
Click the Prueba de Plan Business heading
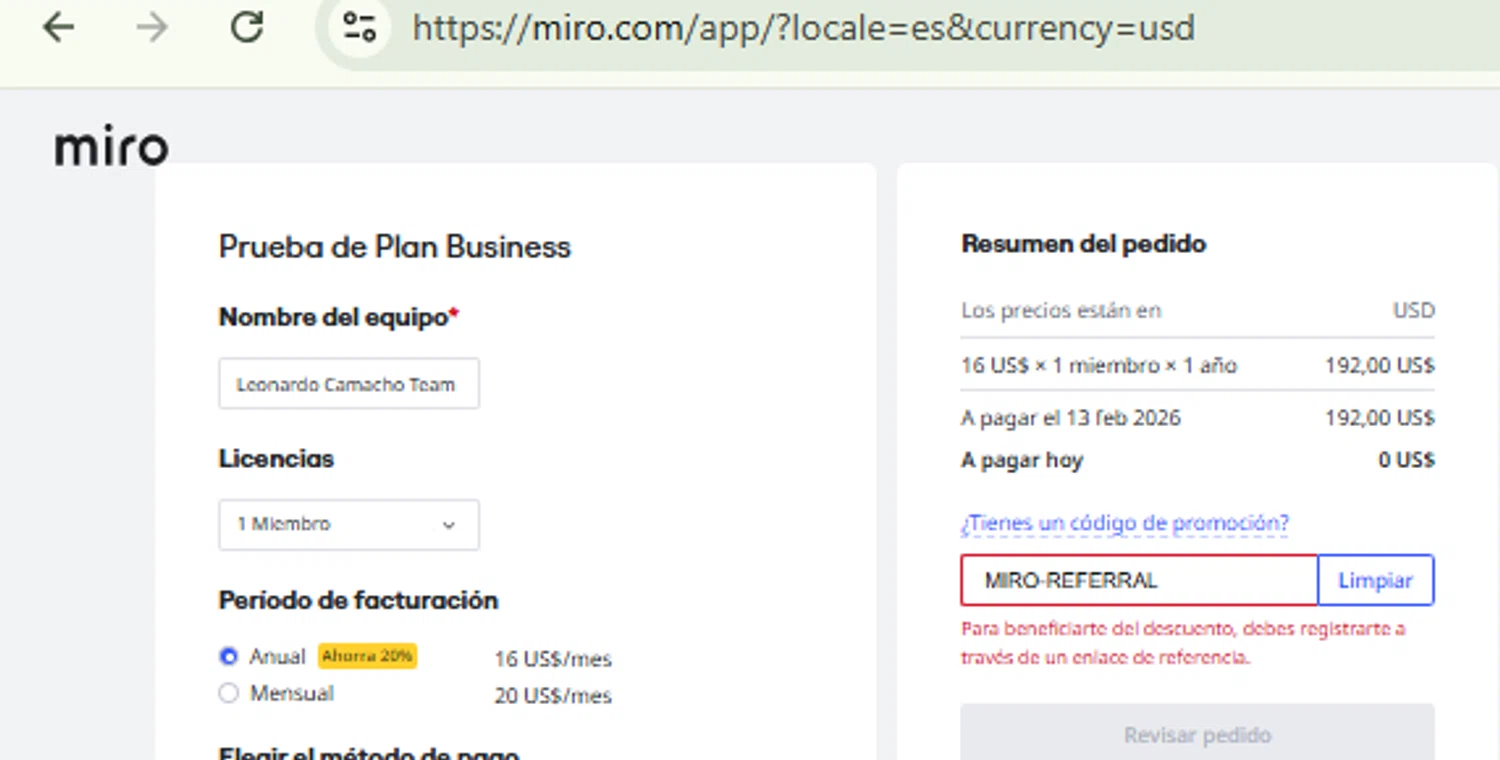click(x=395, y=247)
